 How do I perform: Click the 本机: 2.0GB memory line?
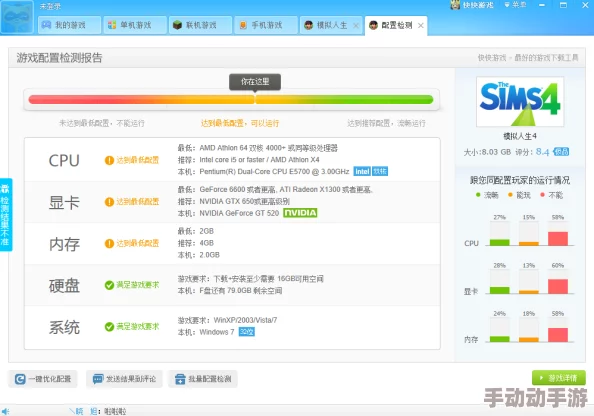(x=199, y=255)
